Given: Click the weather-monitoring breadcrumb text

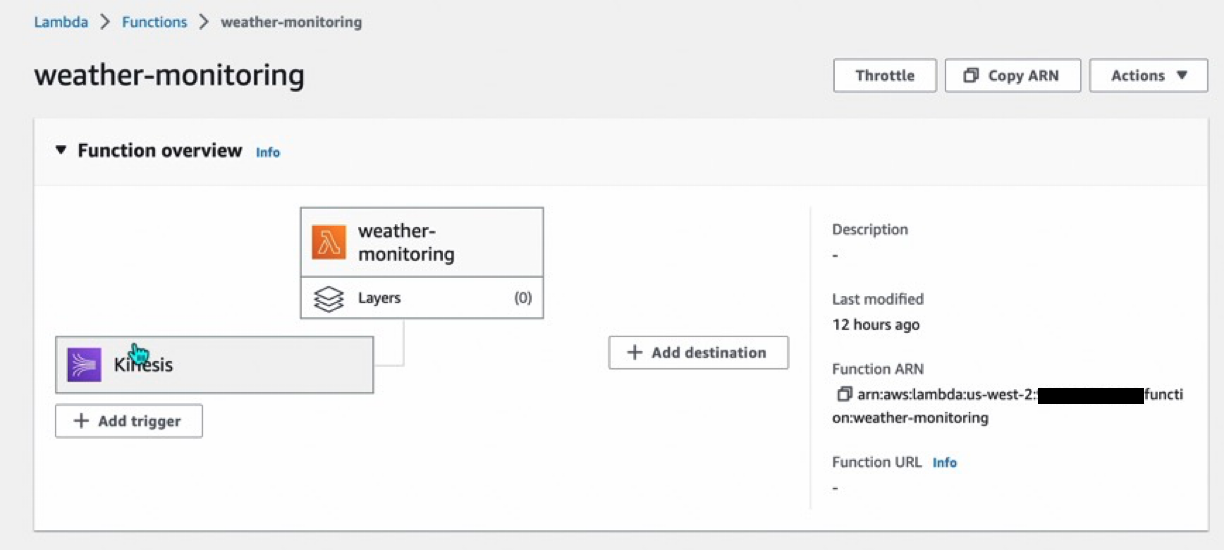Looking at the screenshot, I should point(291,21).
